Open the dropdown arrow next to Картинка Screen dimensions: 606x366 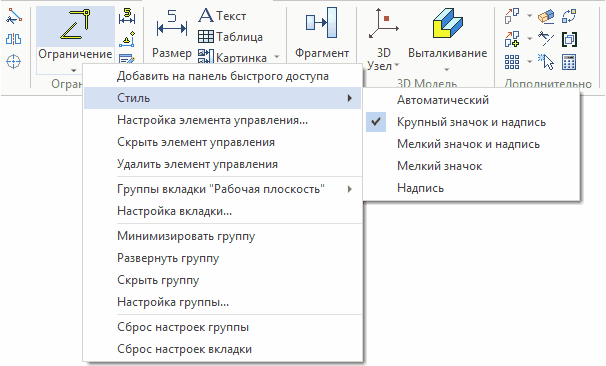tap(277, 57)
